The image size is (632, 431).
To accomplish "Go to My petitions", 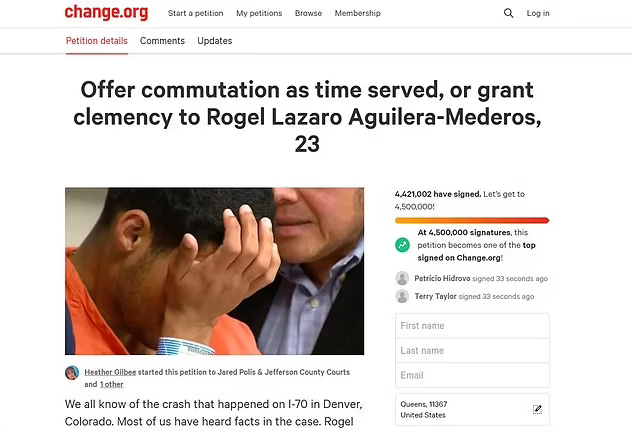I will point(259,13).
